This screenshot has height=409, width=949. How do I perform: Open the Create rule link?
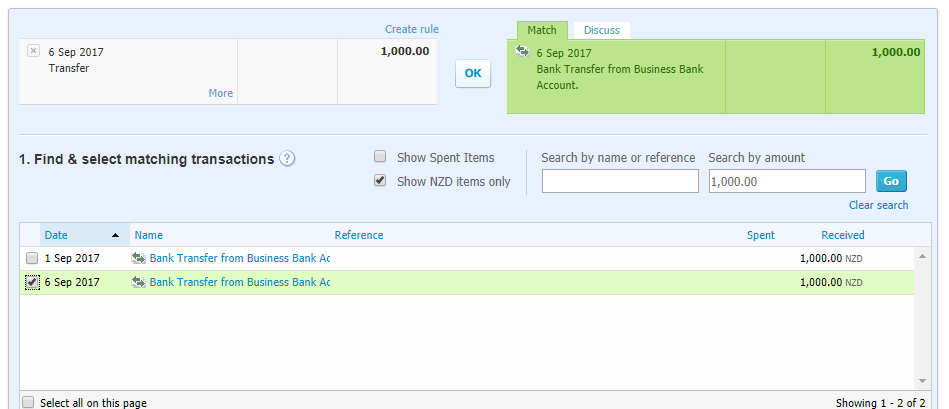[411, 29]
